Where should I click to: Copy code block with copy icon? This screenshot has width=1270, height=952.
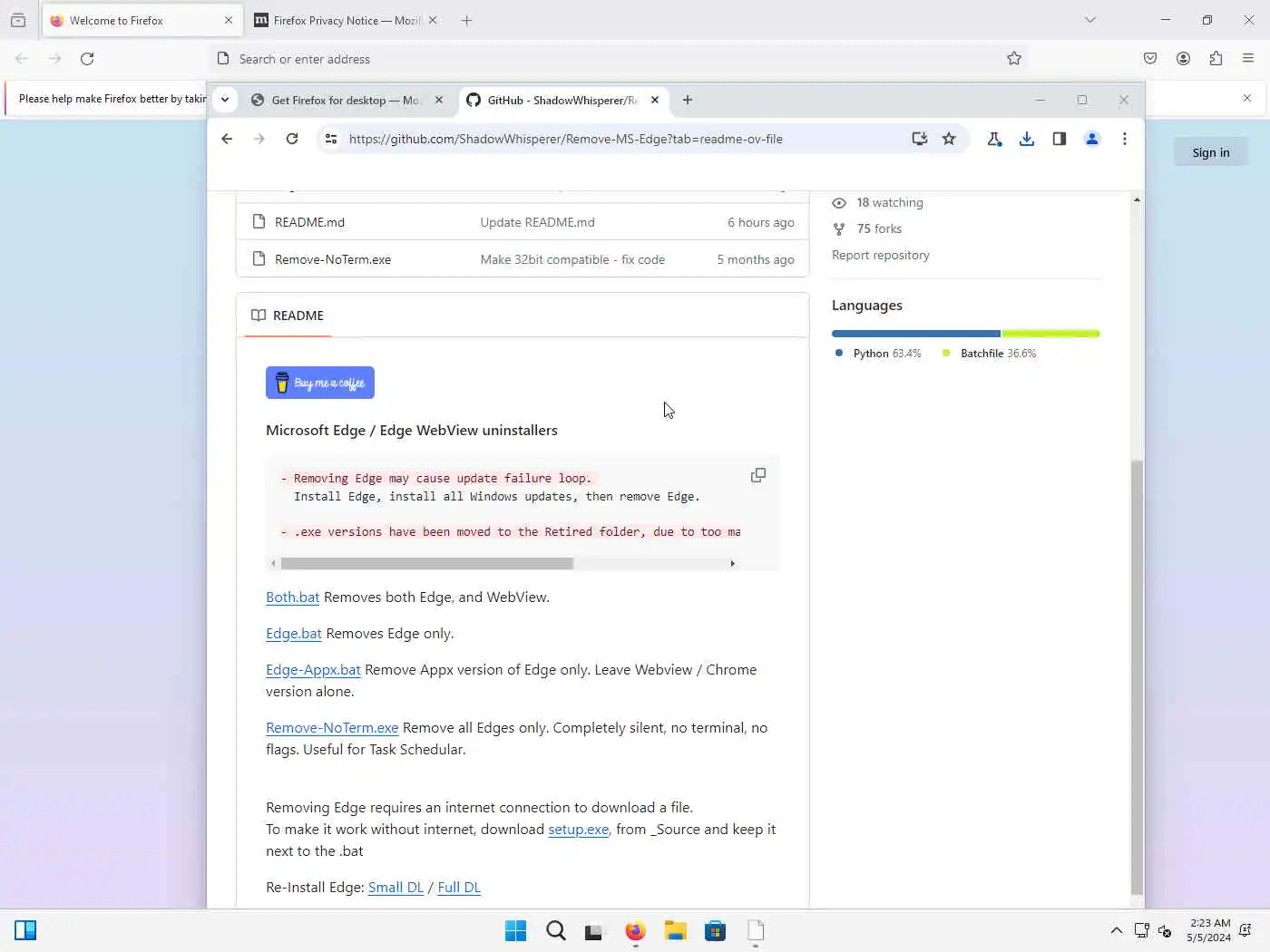[758, 475]
